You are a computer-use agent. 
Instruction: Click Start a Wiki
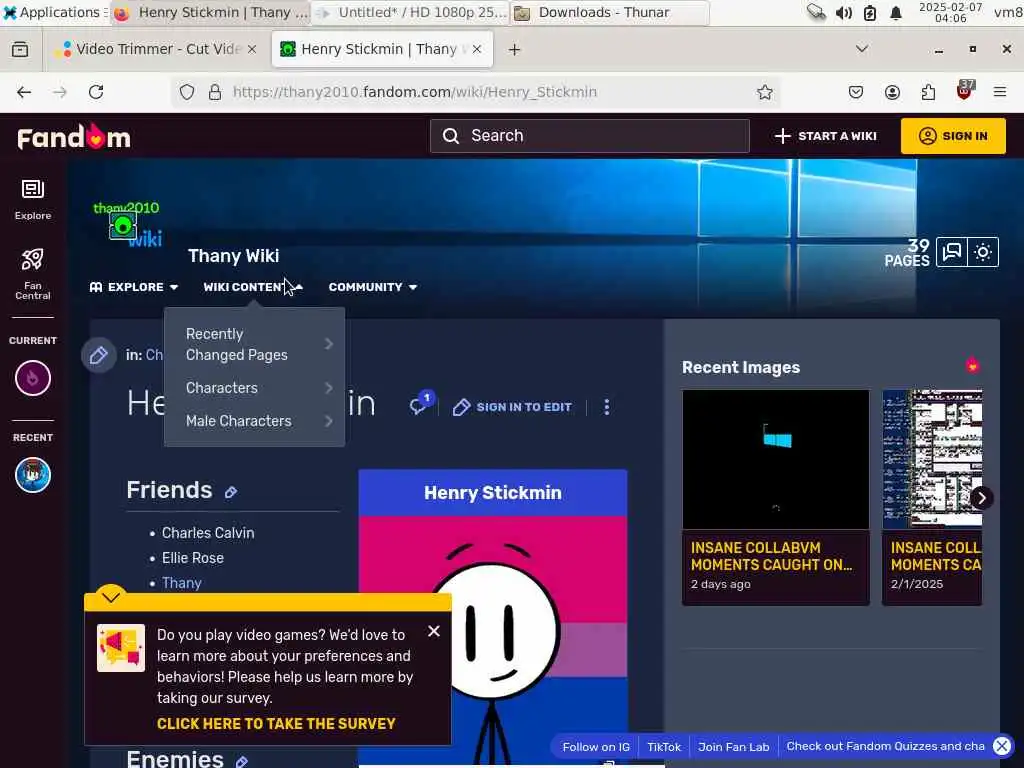click(825, 136)
